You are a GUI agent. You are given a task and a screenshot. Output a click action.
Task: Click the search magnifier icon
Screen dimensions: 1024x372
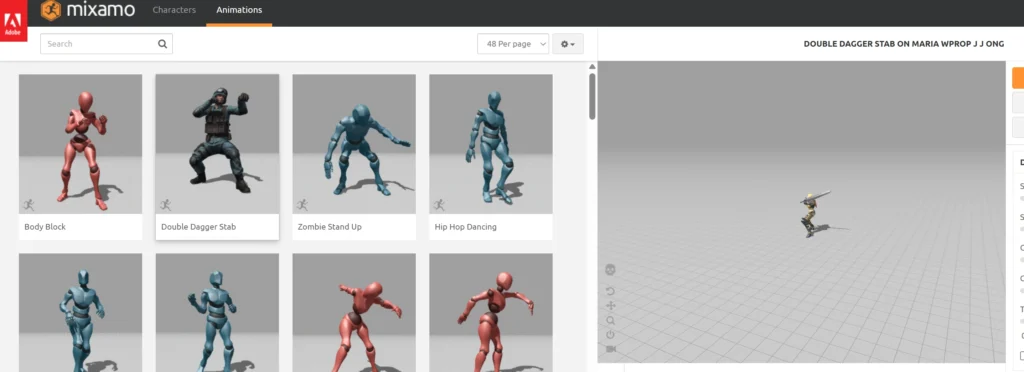click(162, 44)
